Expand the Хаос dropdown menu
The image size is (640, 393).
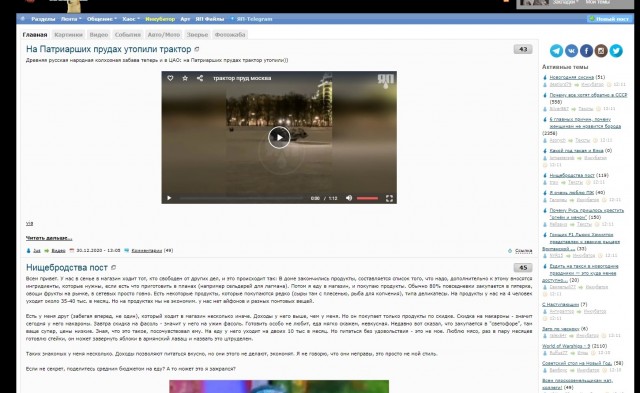pos(131,19)
